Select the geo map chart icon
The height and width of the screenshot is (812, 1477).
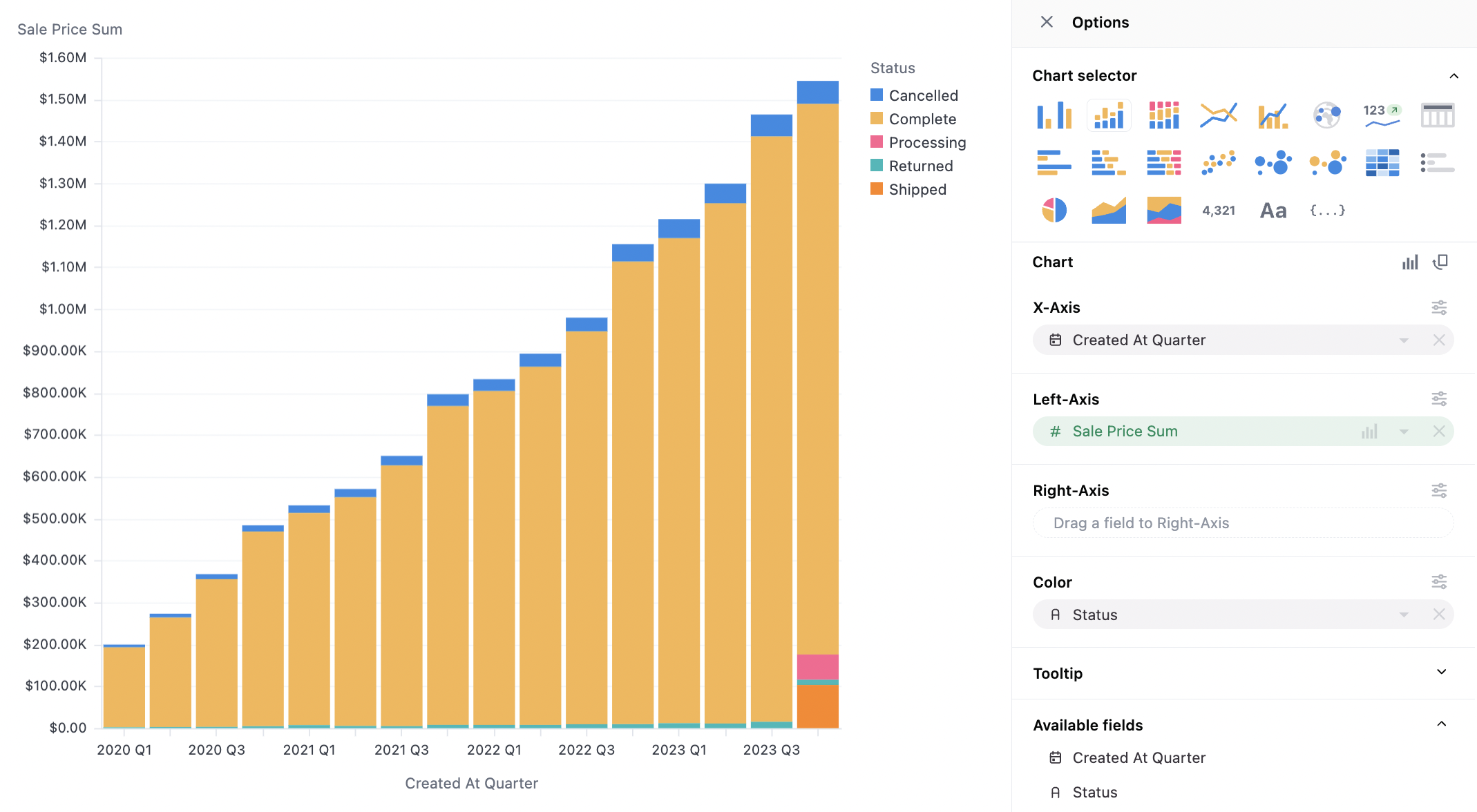tap(1327, 115)
